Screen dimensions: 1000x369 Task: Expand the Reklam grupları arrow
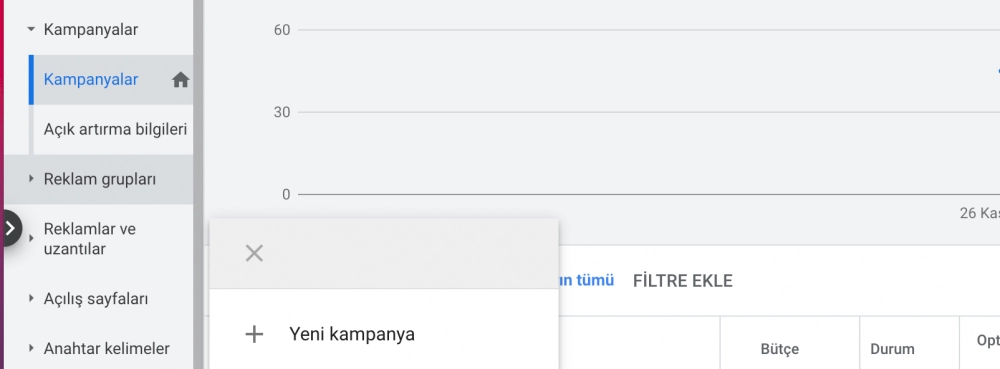(x=31, y=179)
